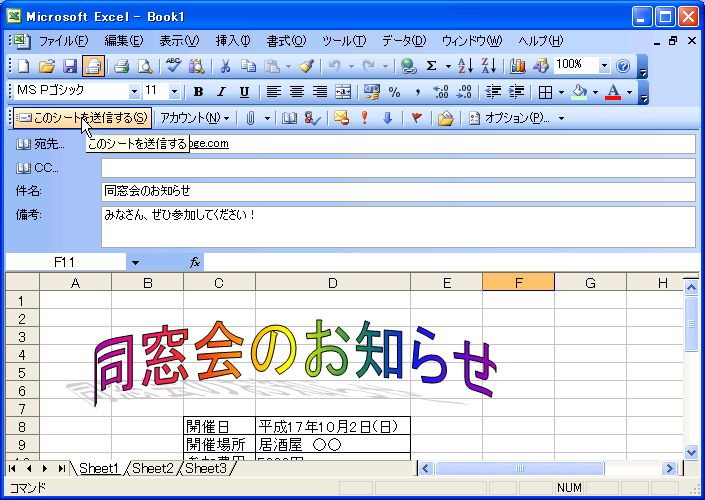
Task: Open the 挿入 menu
Action: (x=233, y=41)
